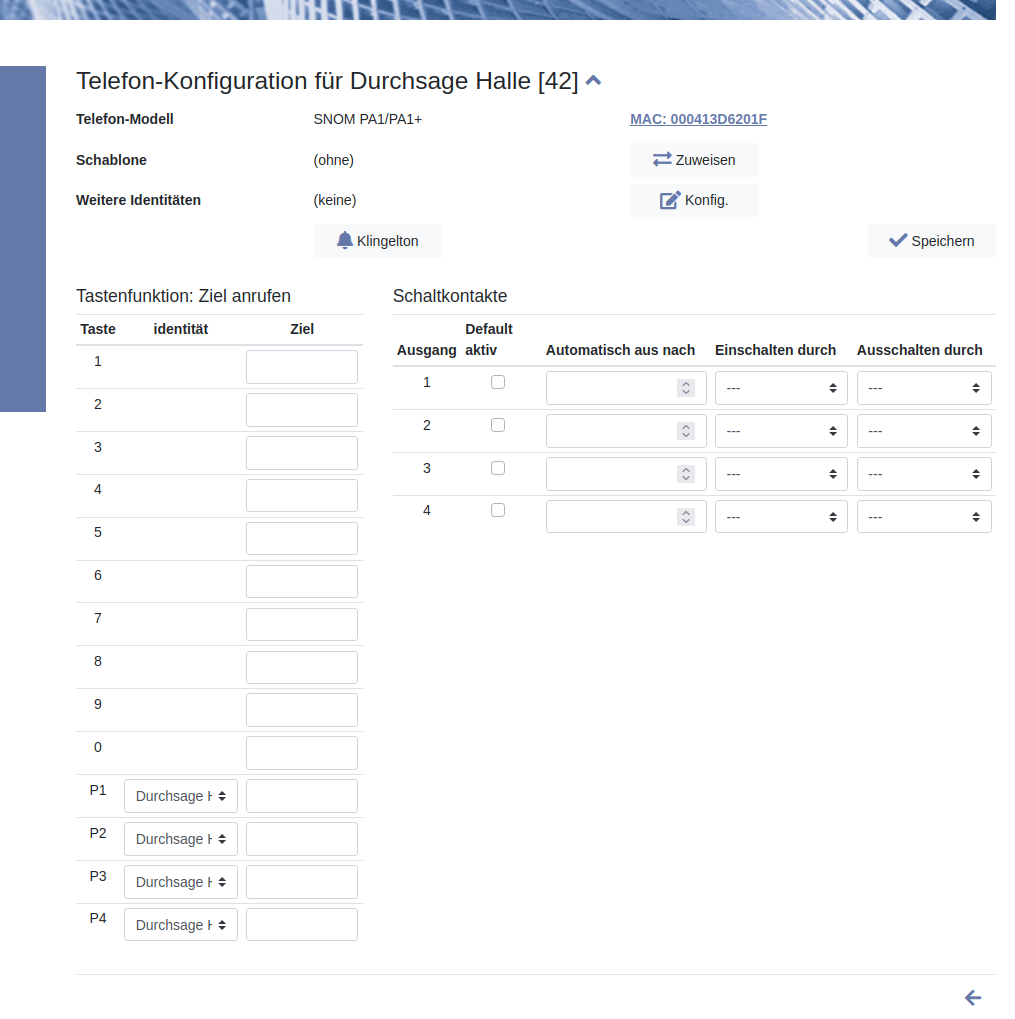1015x1019 pixels.
Task: Open Konfig. with the edit pencil icon
Action: [694, 200]
